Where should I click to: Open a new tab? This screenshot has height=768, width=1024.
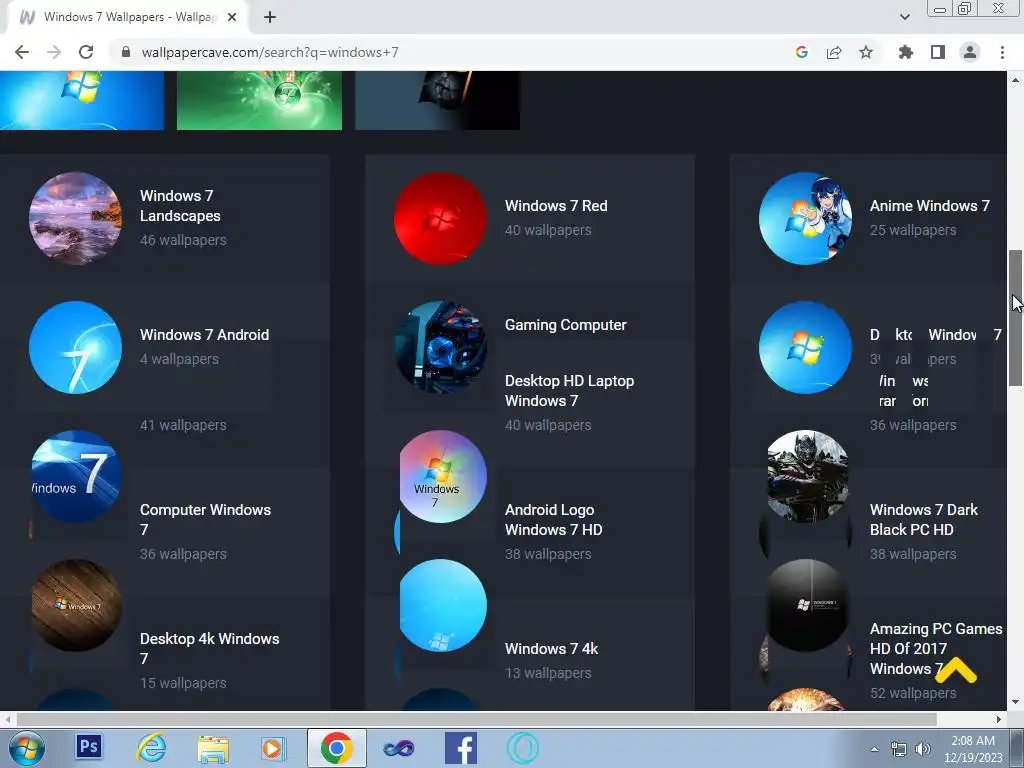point(270,17)
